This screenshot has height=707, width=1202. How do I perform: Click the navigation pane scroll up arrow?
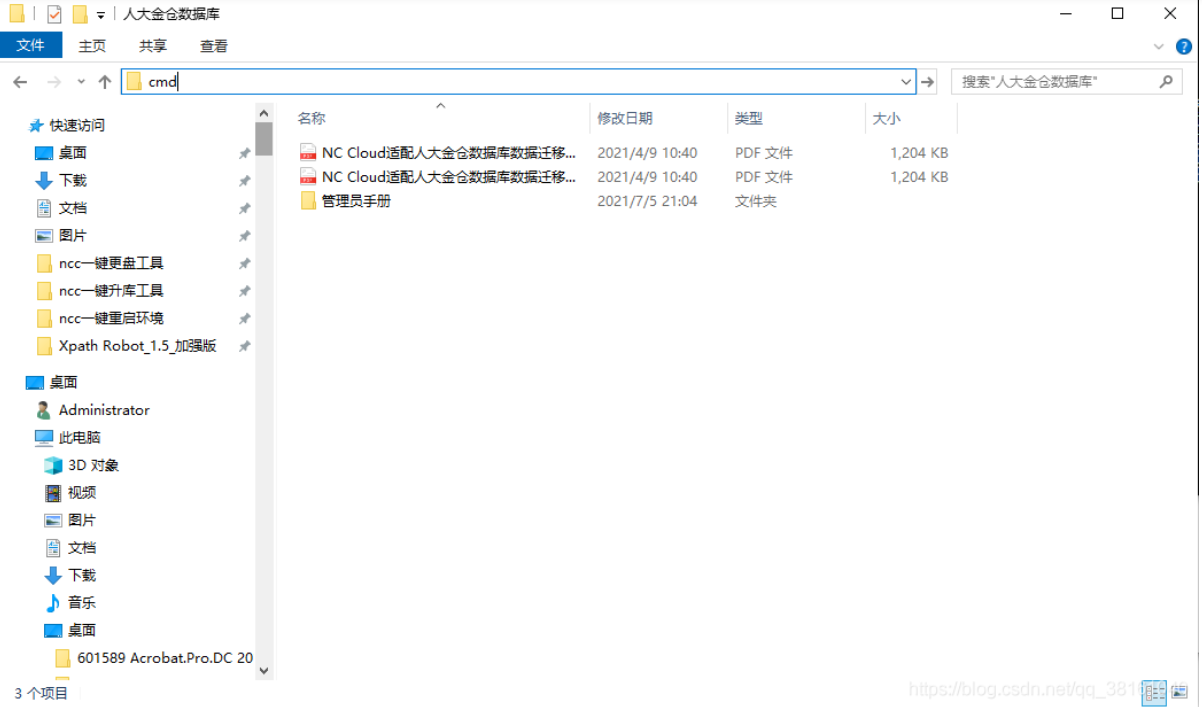264,111
